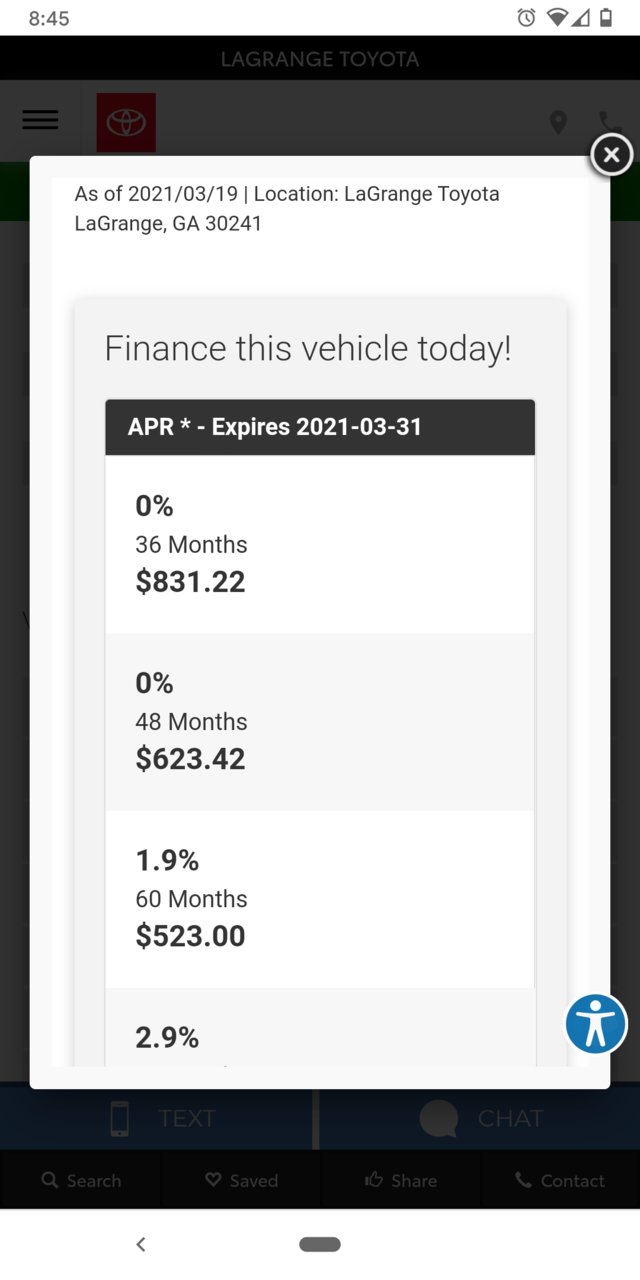
Task: Tap the Android back navigation arrow
Action: point(141,1244)
